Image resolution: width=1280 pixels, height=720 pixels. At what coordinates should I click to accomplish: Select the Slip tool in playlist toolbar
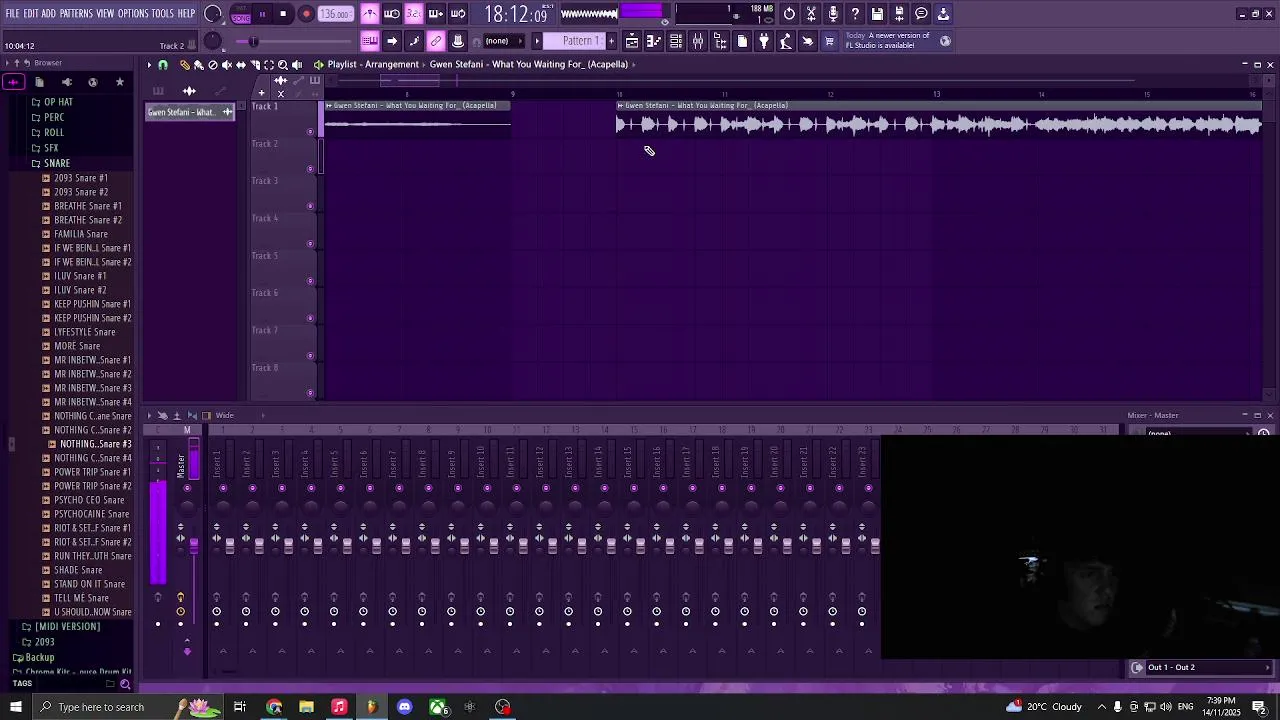[x=240, y=64]
